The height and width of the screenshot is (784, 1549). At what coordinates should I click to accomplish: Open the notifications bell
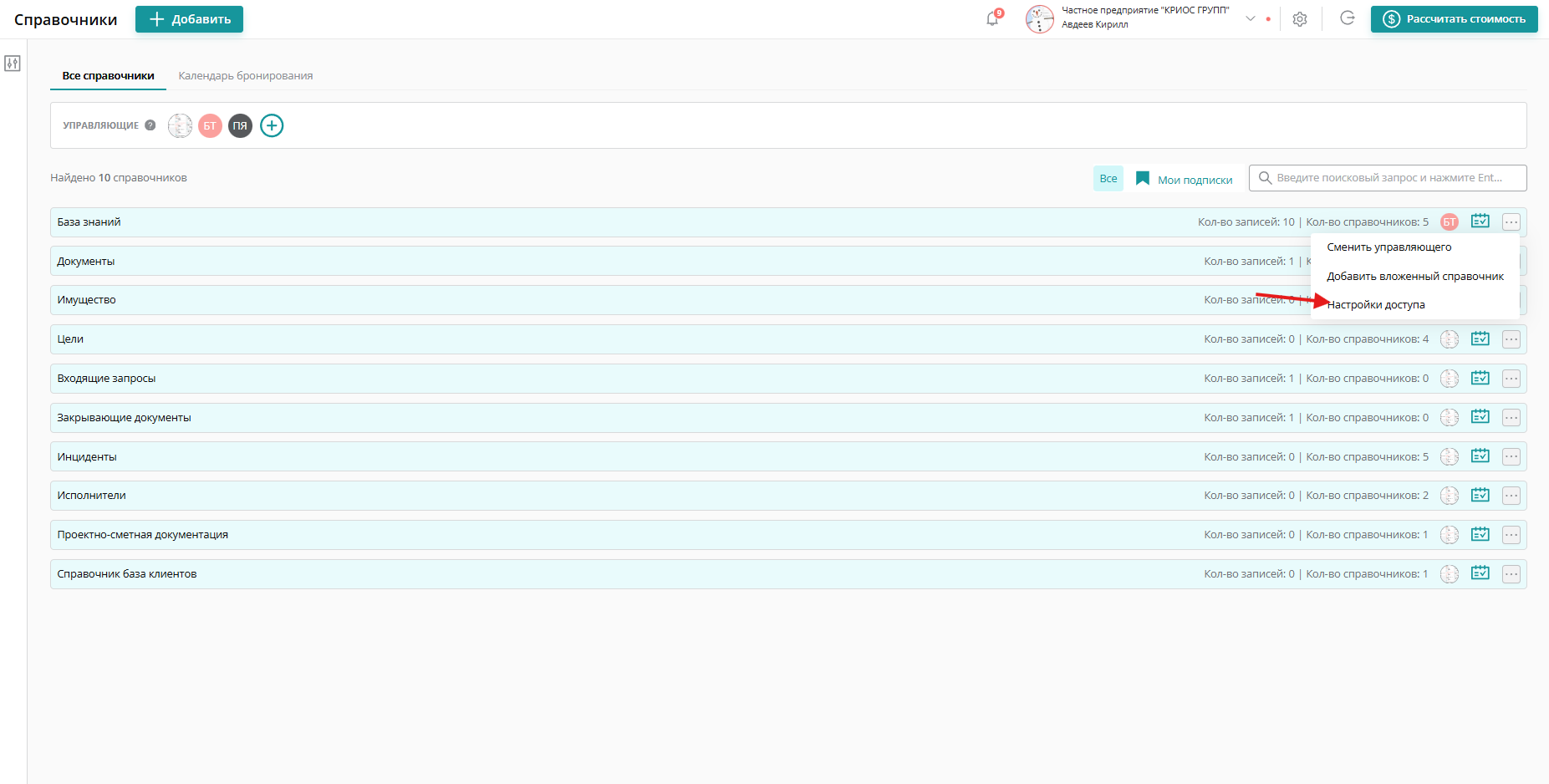coord(992,18)
